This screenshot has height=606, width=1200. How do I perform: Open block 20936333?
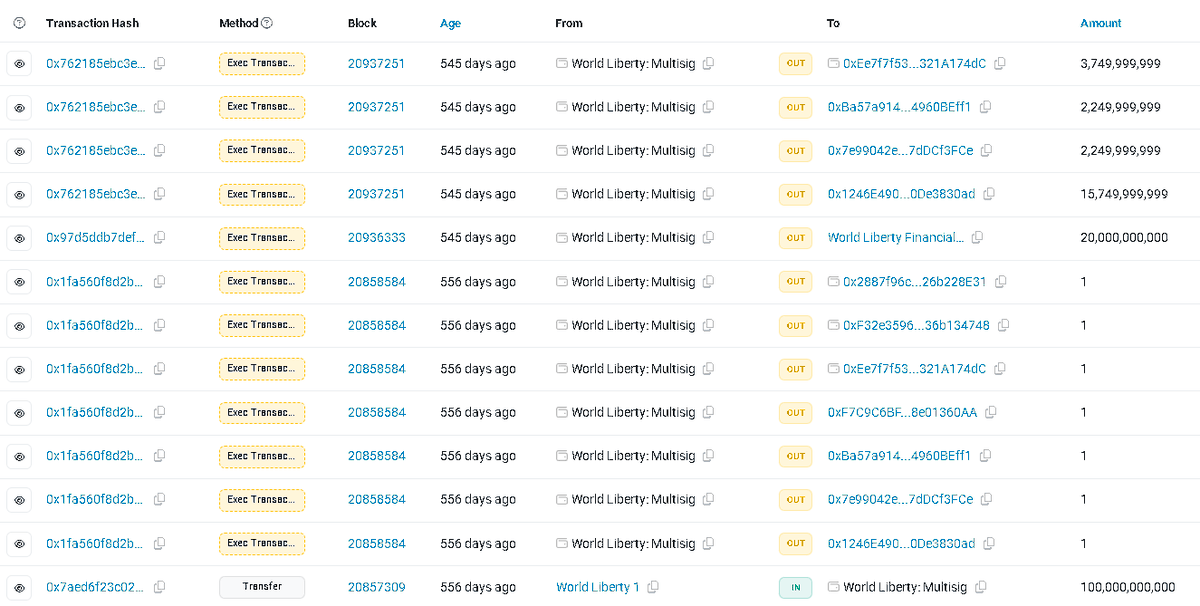click(x=376, y=238)
